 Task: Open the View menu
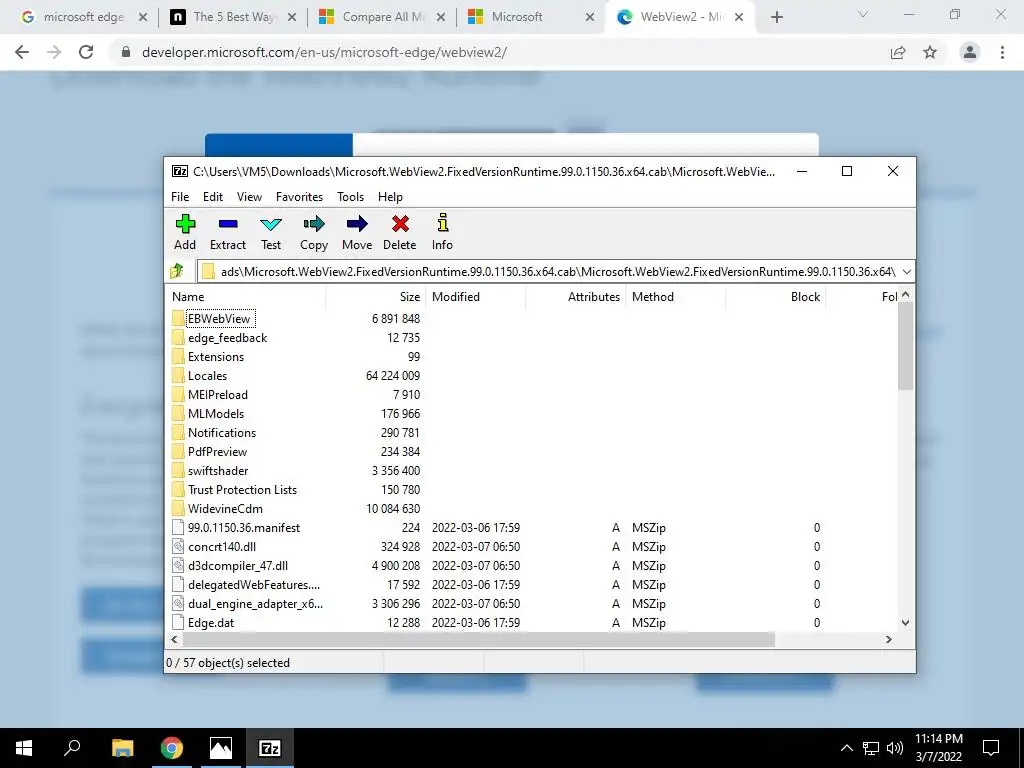(x=249, y=197)
